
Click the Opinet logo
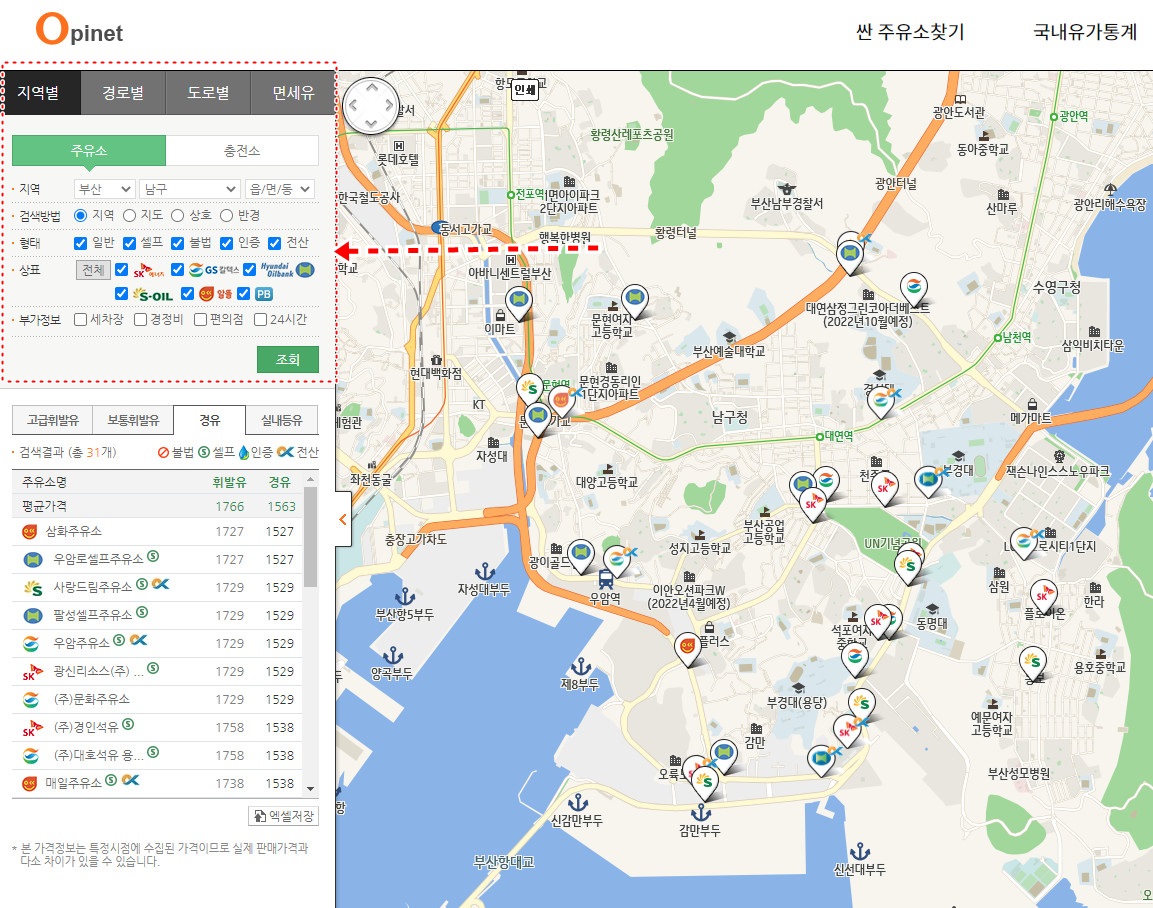coord(79,30)
